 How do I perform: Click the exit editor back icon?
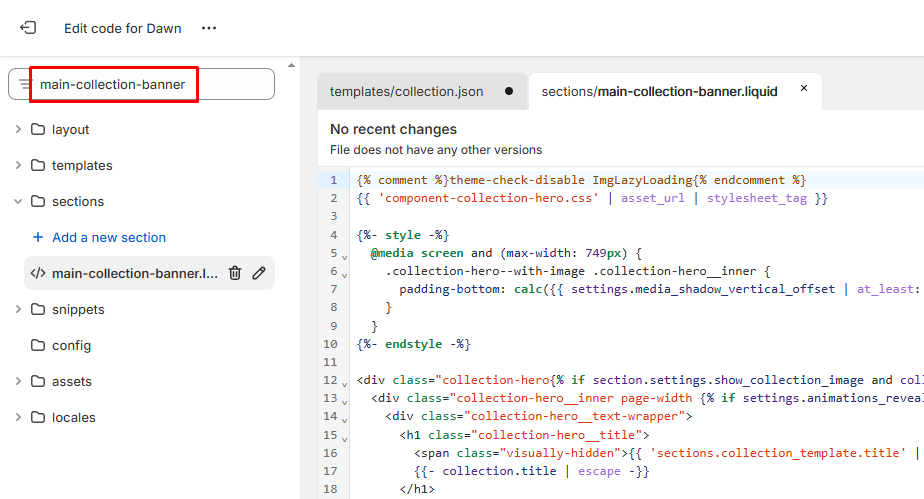(x=28, y=28)
